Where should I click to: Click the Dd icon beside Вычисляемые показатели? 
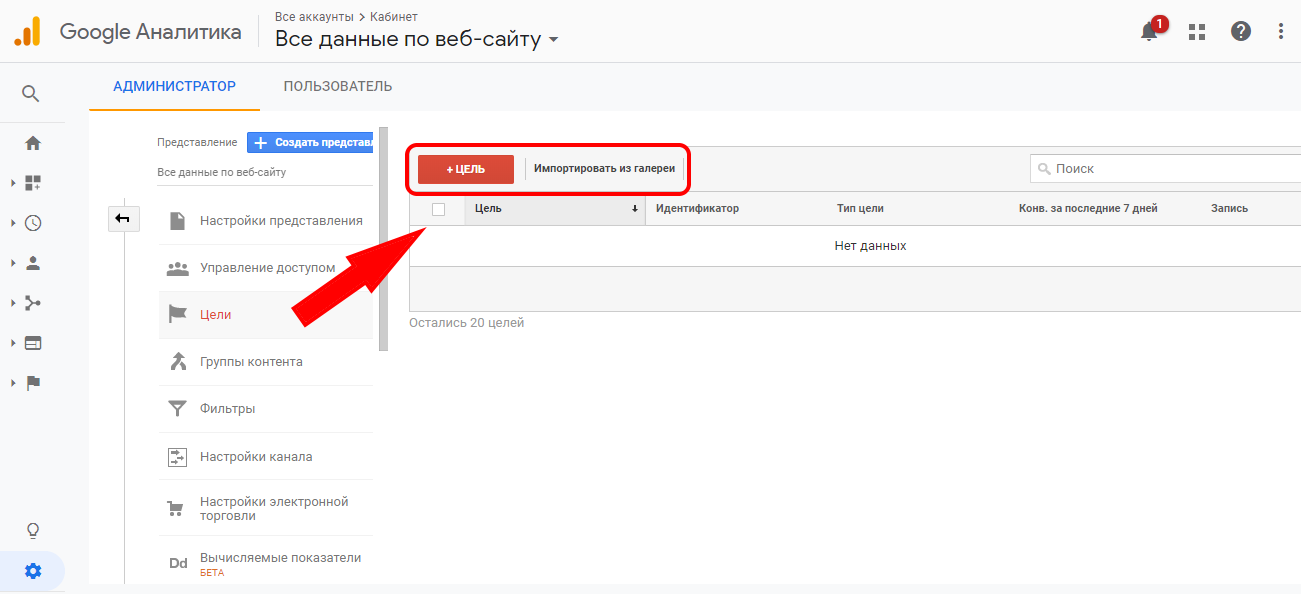click(x=178, y=564)
